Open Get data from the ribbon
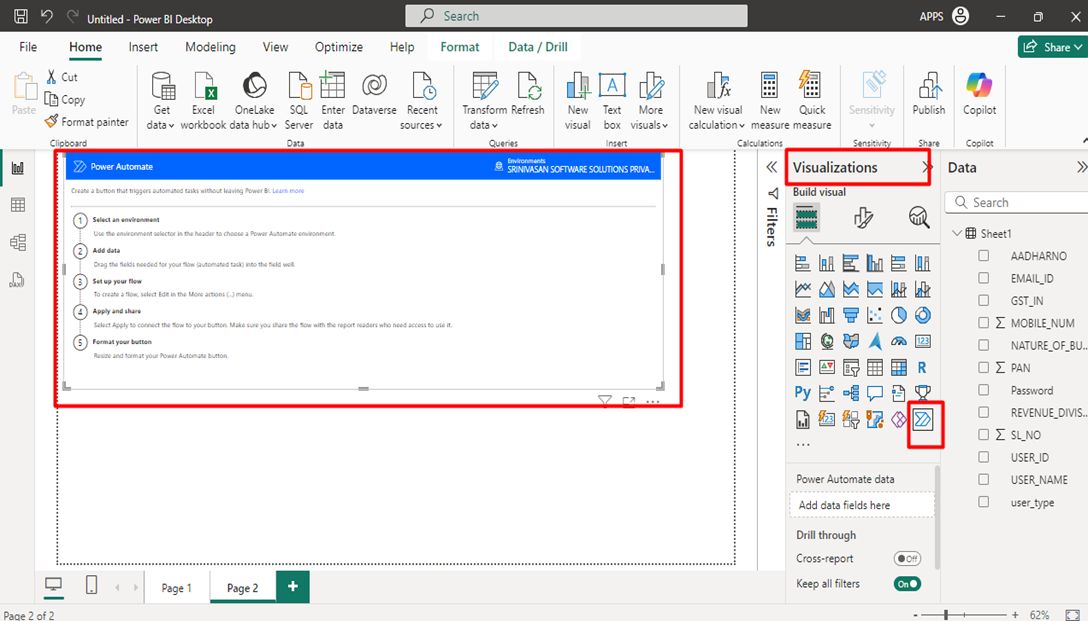Viewport: 1088px width, 621px height. pyautogui.click(x=162, y=101)
